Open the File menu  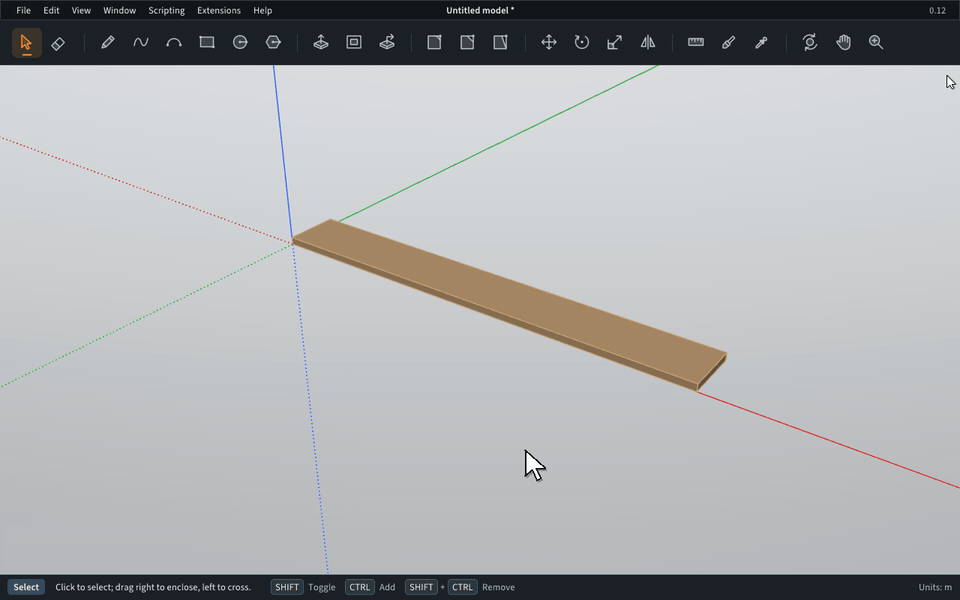(x=23, y=10)
